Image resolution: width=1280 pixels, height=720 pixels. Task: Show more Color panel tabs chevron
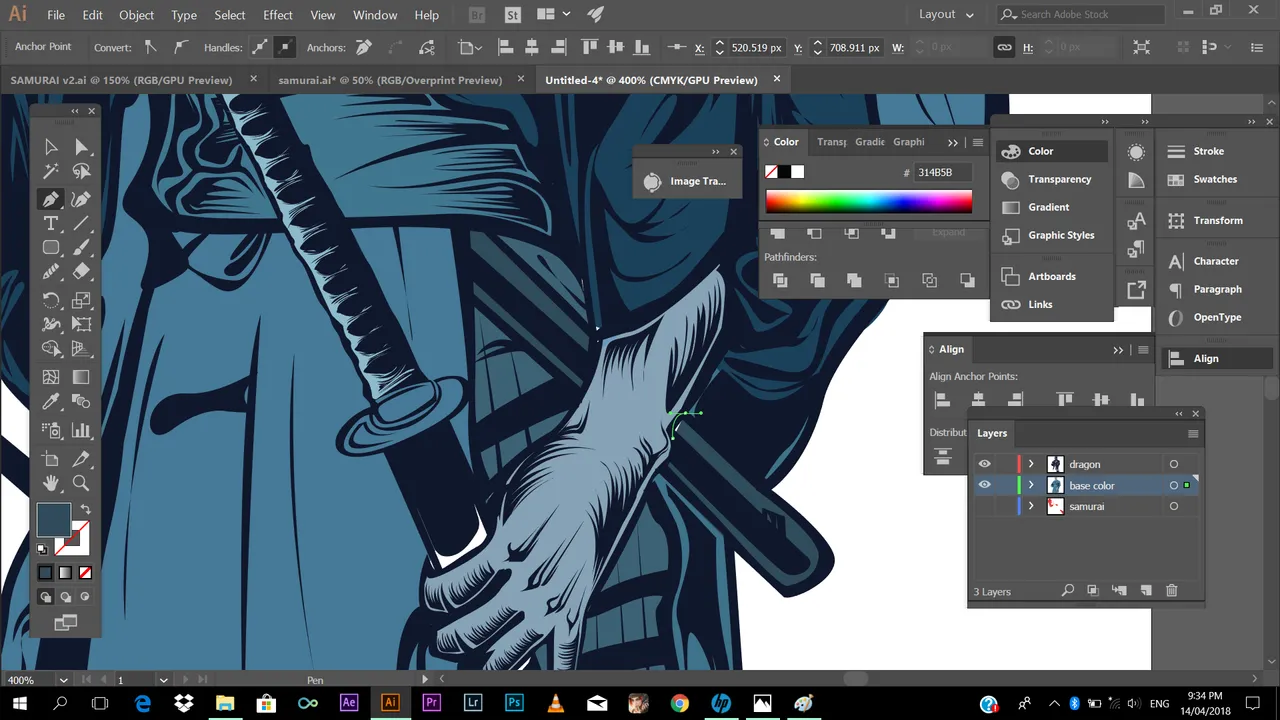click(x=953, y=142)
